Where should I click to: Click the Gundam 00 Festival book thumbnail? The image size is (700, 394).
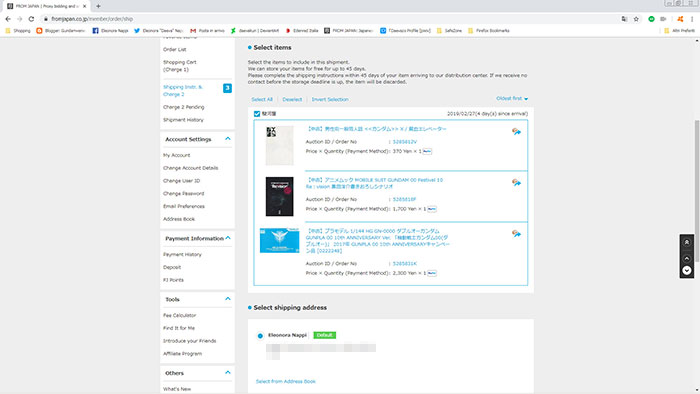point(279,196)
